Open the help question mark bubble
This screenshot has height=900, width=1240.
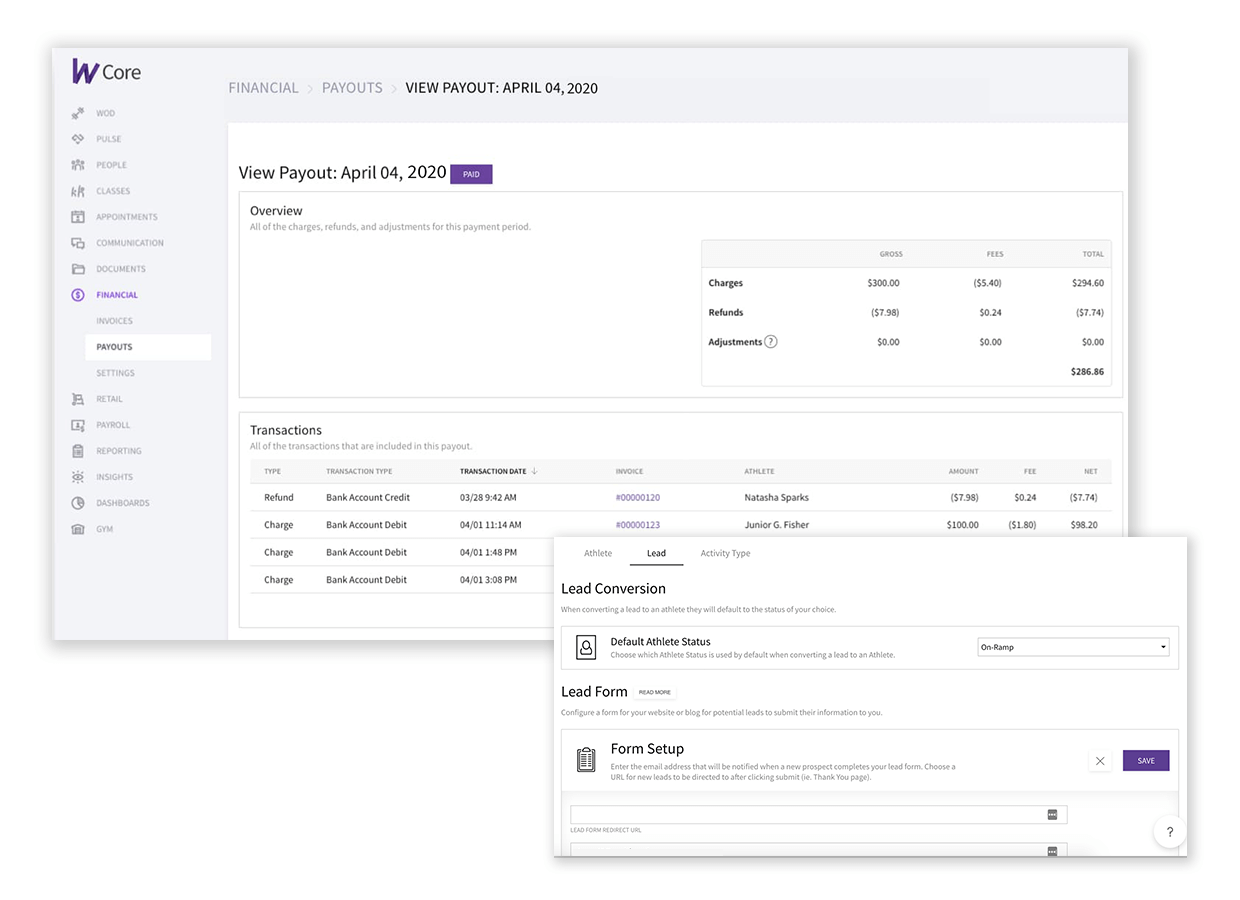tap(1170, 832)
